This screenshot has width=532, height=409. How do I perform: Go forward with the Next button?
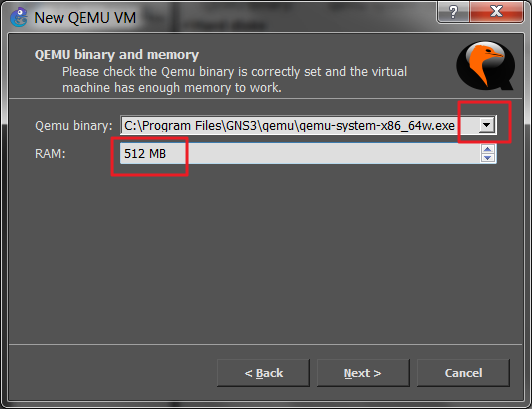coord(363,373)
